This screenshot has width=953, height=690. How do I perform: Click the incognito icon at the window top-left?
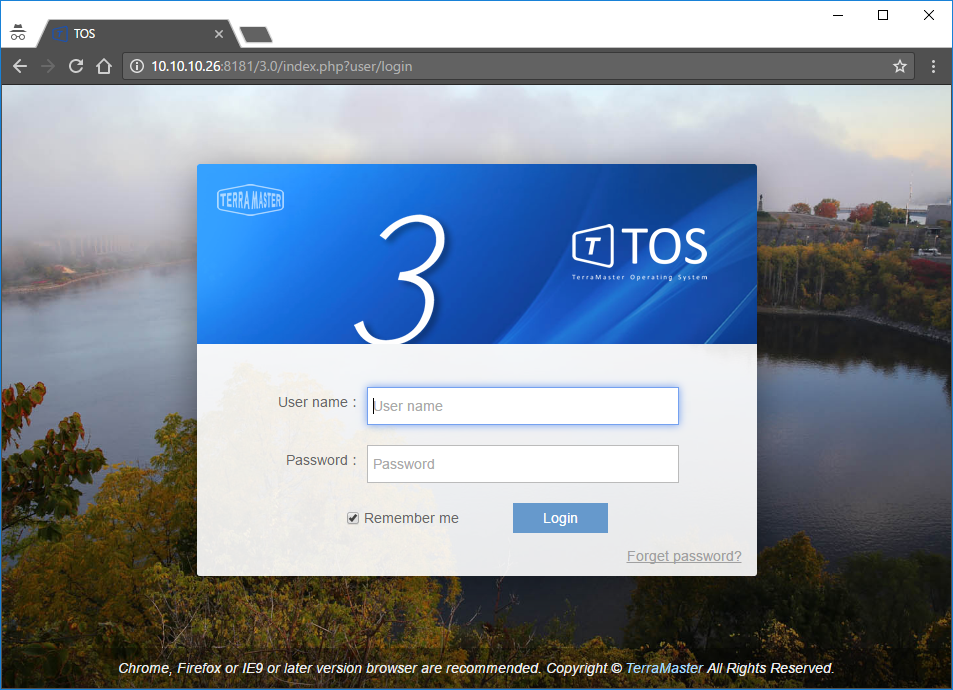[18, 32]
